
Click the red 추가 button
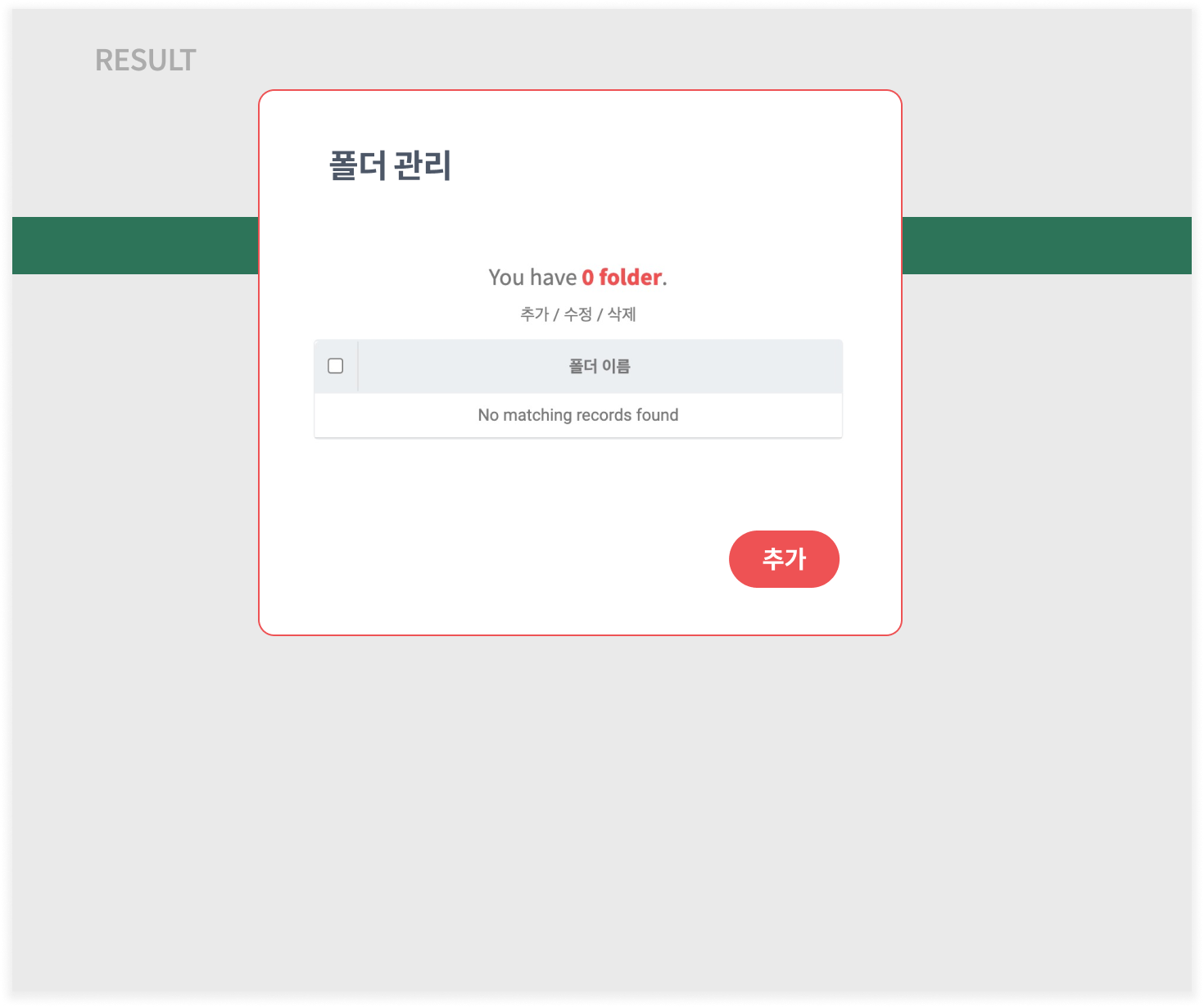tap(784, 559)
